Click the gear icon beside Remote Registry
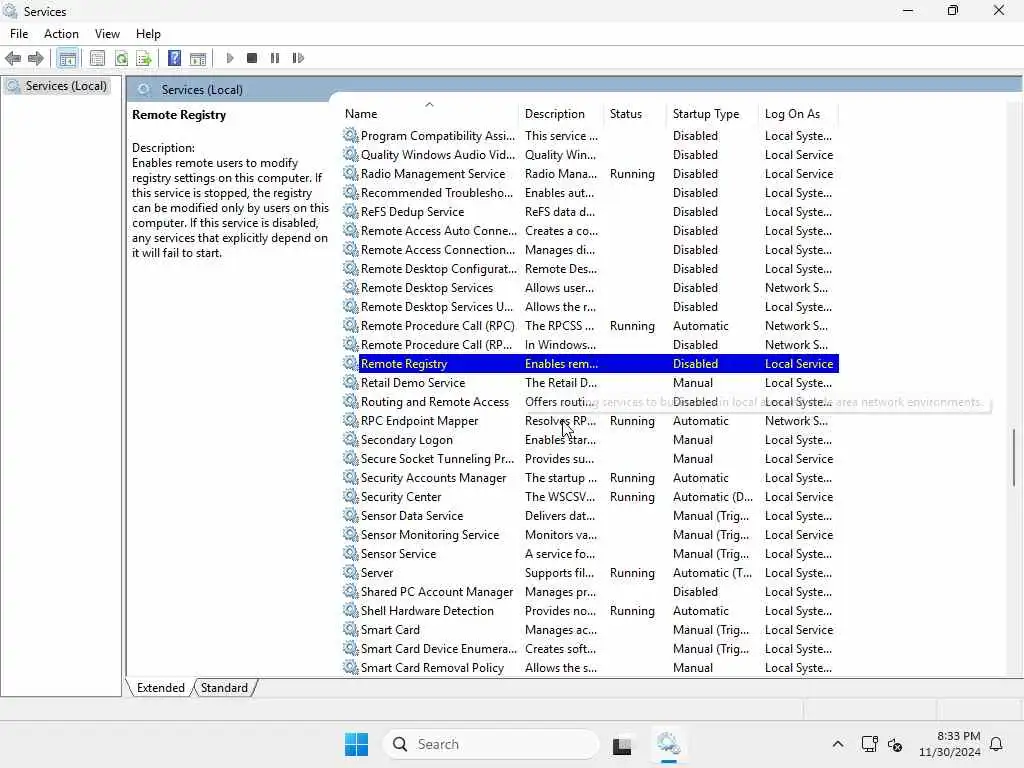This screenshot has height=768, width=1024. (x=351, y=364)
